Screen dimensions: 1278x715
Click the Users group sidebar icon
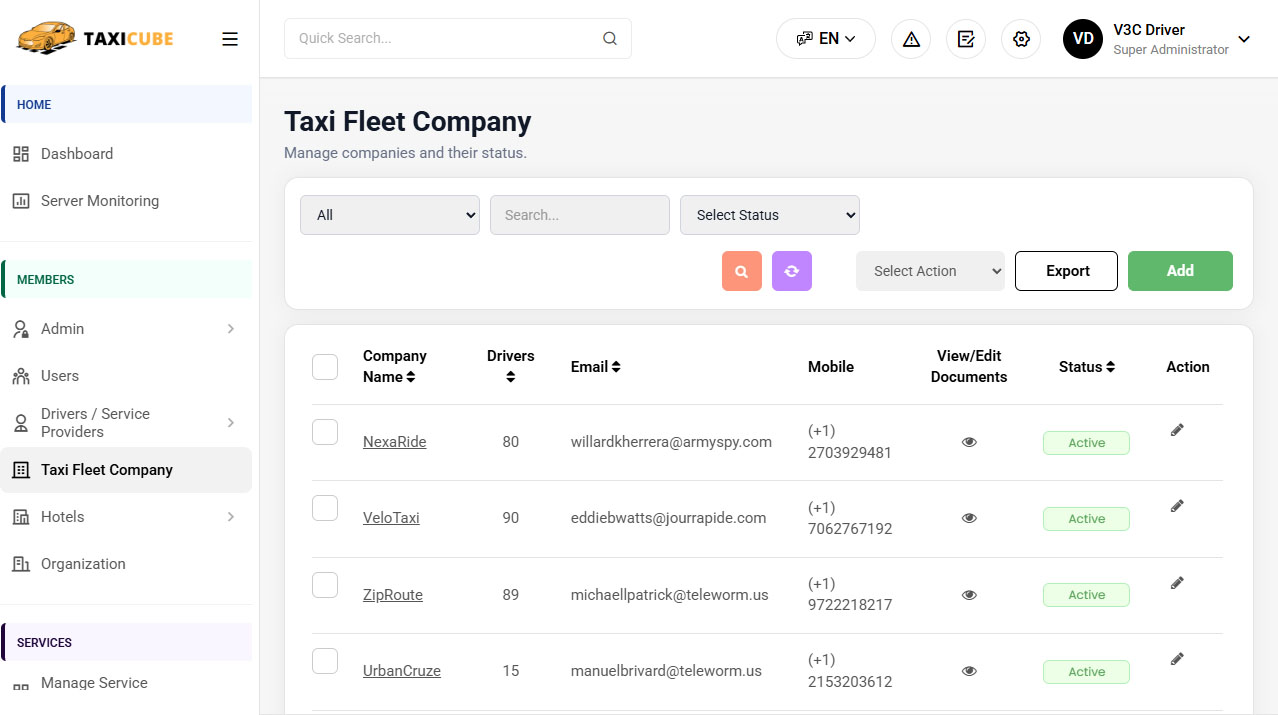click(x=21, y=376)
